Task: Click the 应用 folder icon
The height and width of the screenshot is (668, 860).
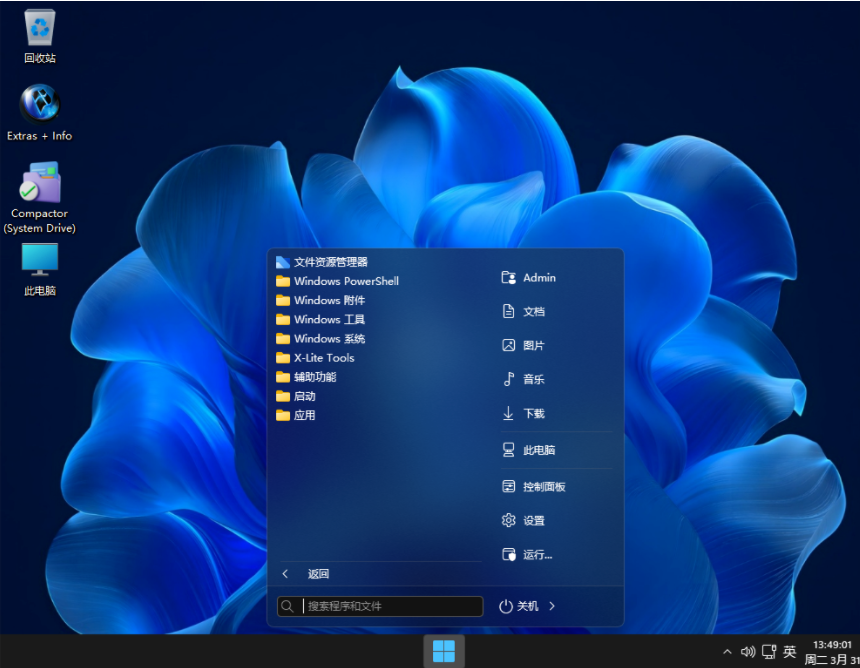Action: [282, 416]
